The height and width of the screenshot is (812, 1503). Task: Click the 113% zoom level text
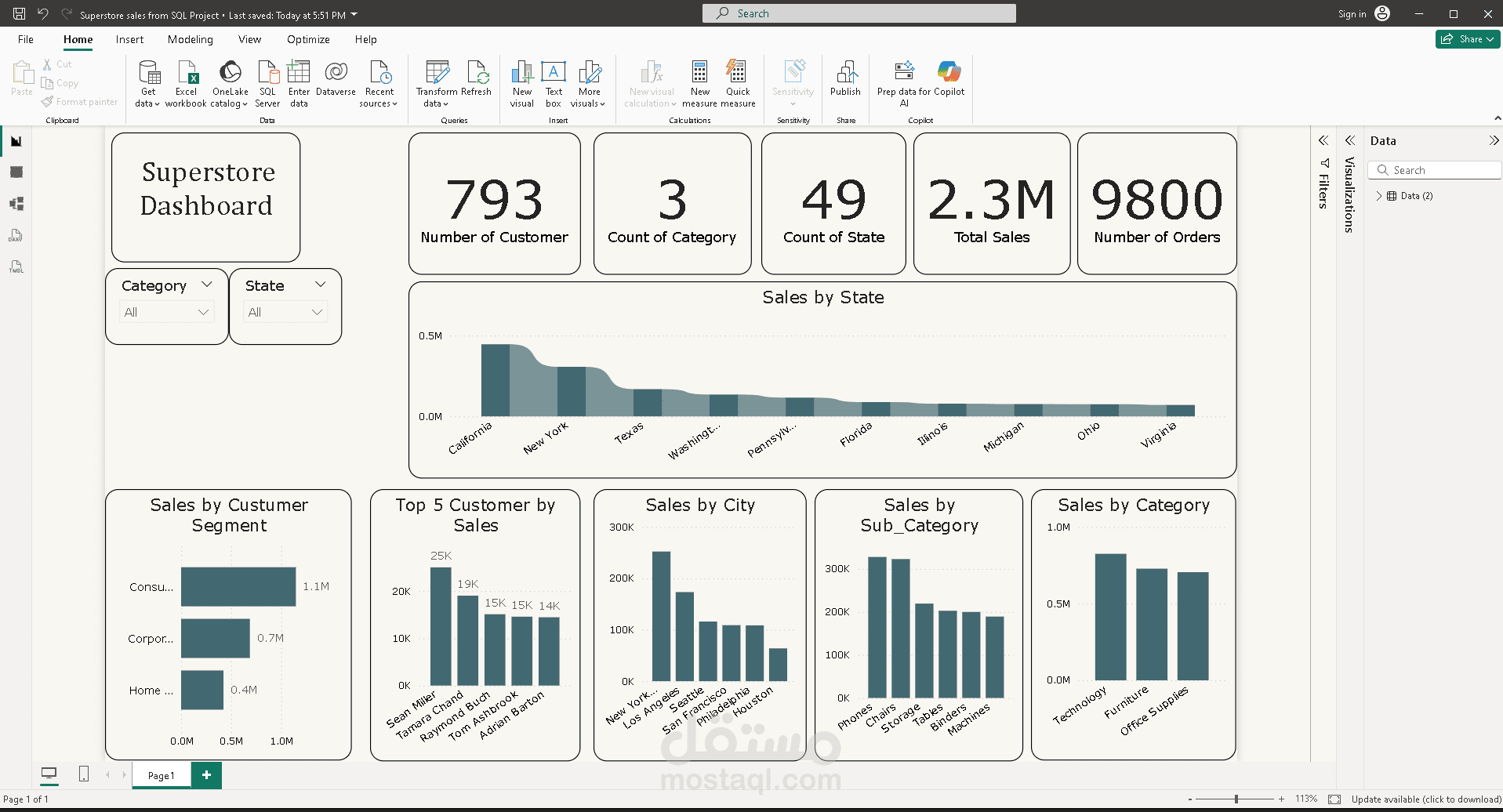tap(1306, 799)
